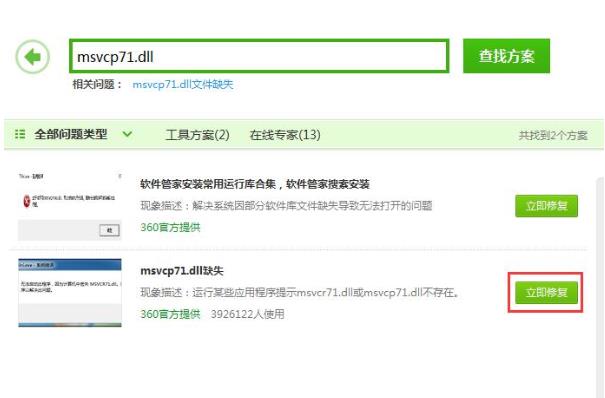Open the msvcp71.dll文件缺失 related link
605x398 pixels.
point(183,84)
